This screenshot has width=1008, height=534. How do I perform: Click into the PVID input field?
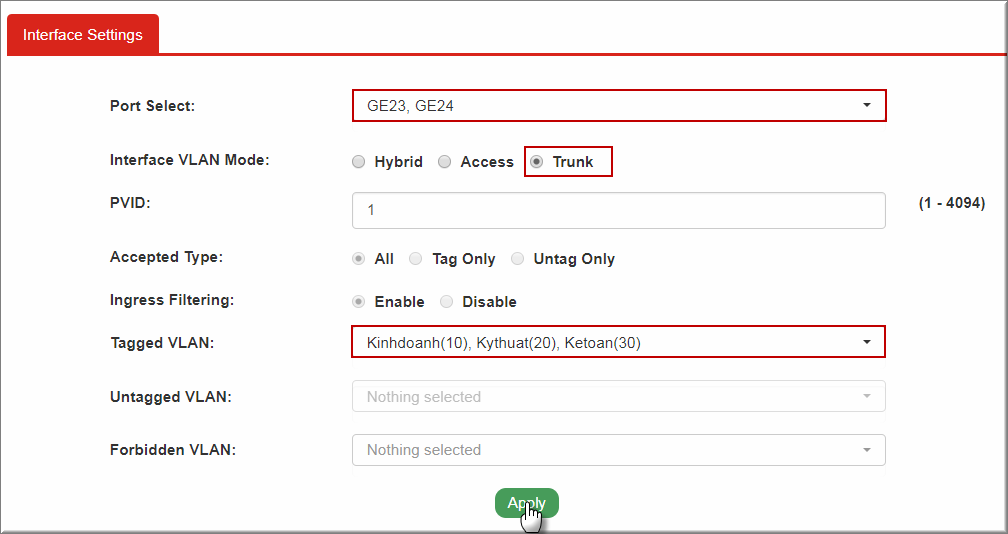coord(618,210)
